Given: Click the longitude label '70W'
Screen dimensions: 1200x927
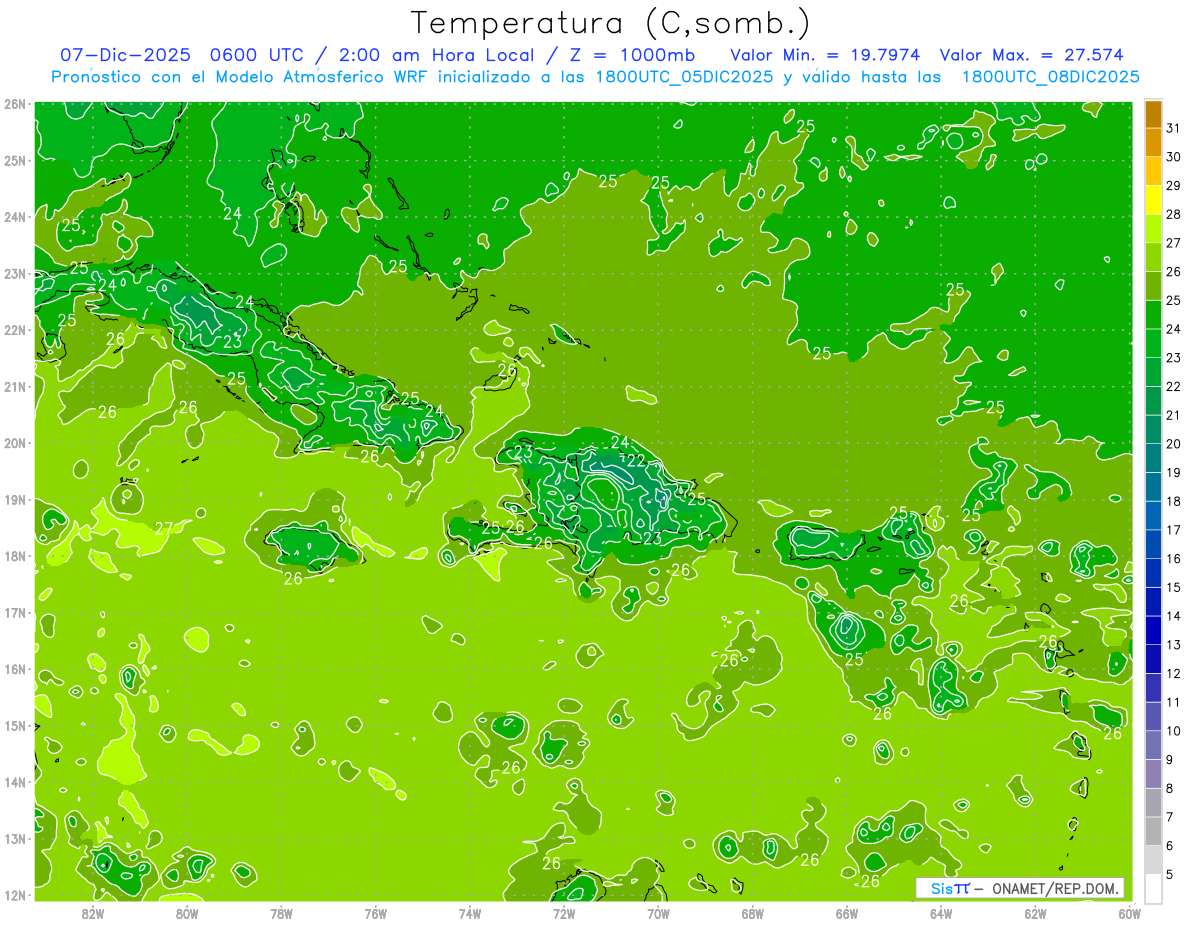Looking at the screenshot, I should click(658, 913).
